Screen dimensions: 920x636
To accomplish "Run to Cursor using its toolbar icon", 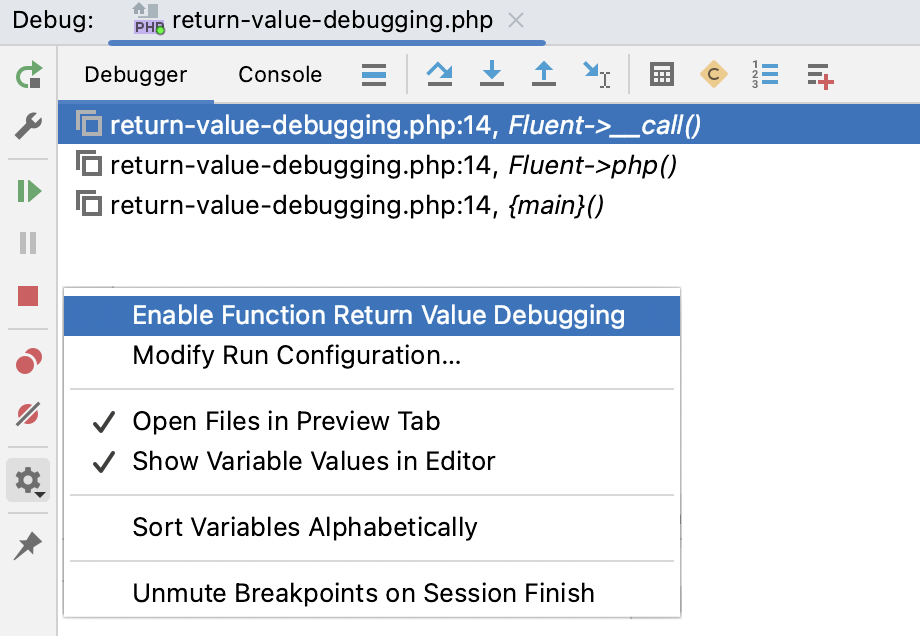I will 596,74.
